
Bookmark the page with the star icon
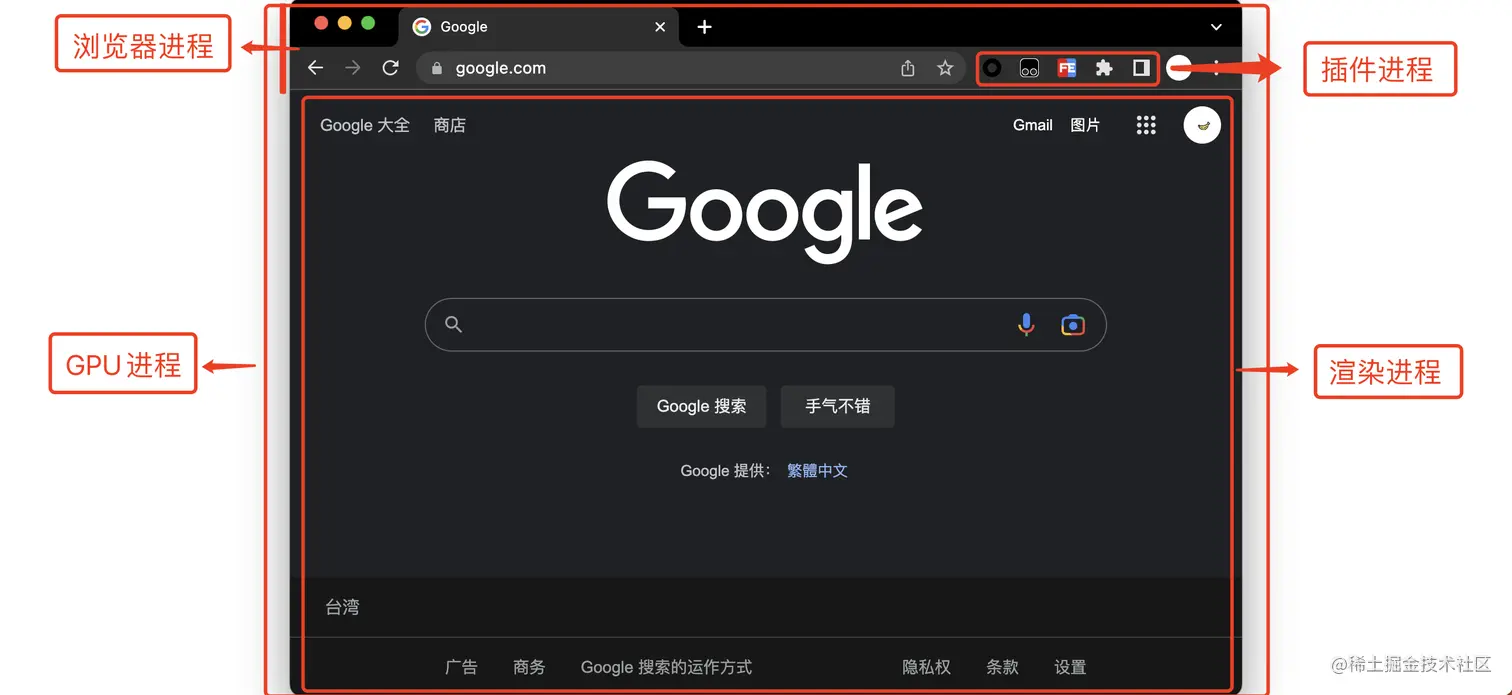click(945, 68)
